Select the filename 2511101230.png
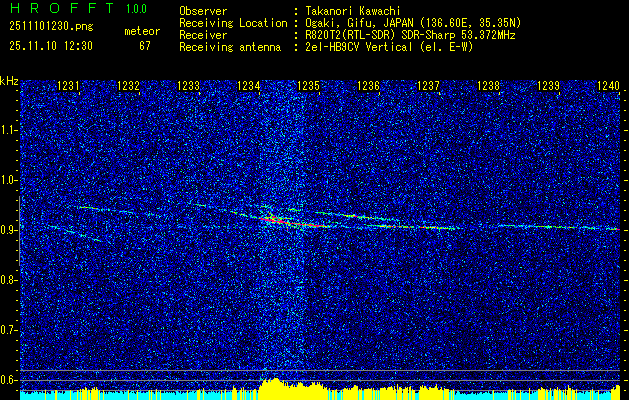Screen dimensions: 629x400 [x=51, y=27]
